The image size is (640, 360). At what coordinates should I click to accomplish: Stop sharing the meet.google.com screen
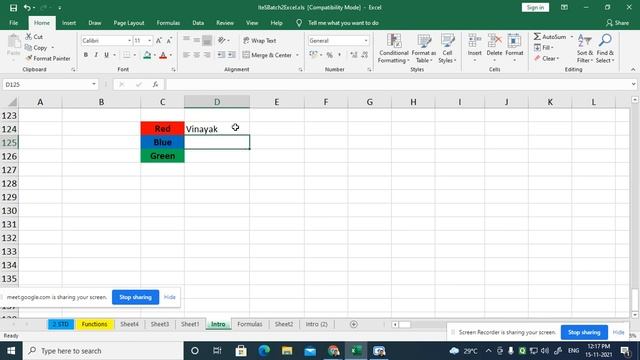pyautogui.click(x=136, y=297)
